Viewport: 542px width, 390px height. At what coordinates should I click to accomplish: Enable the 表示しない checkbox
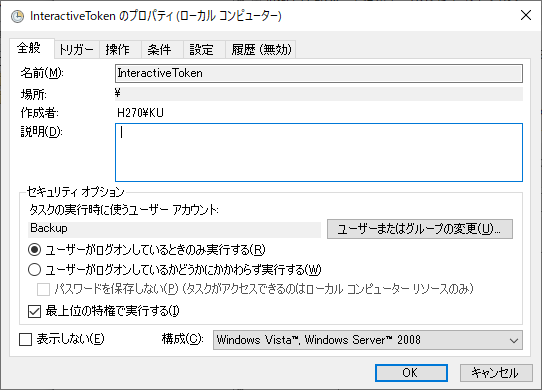click(x=26, y=340)
